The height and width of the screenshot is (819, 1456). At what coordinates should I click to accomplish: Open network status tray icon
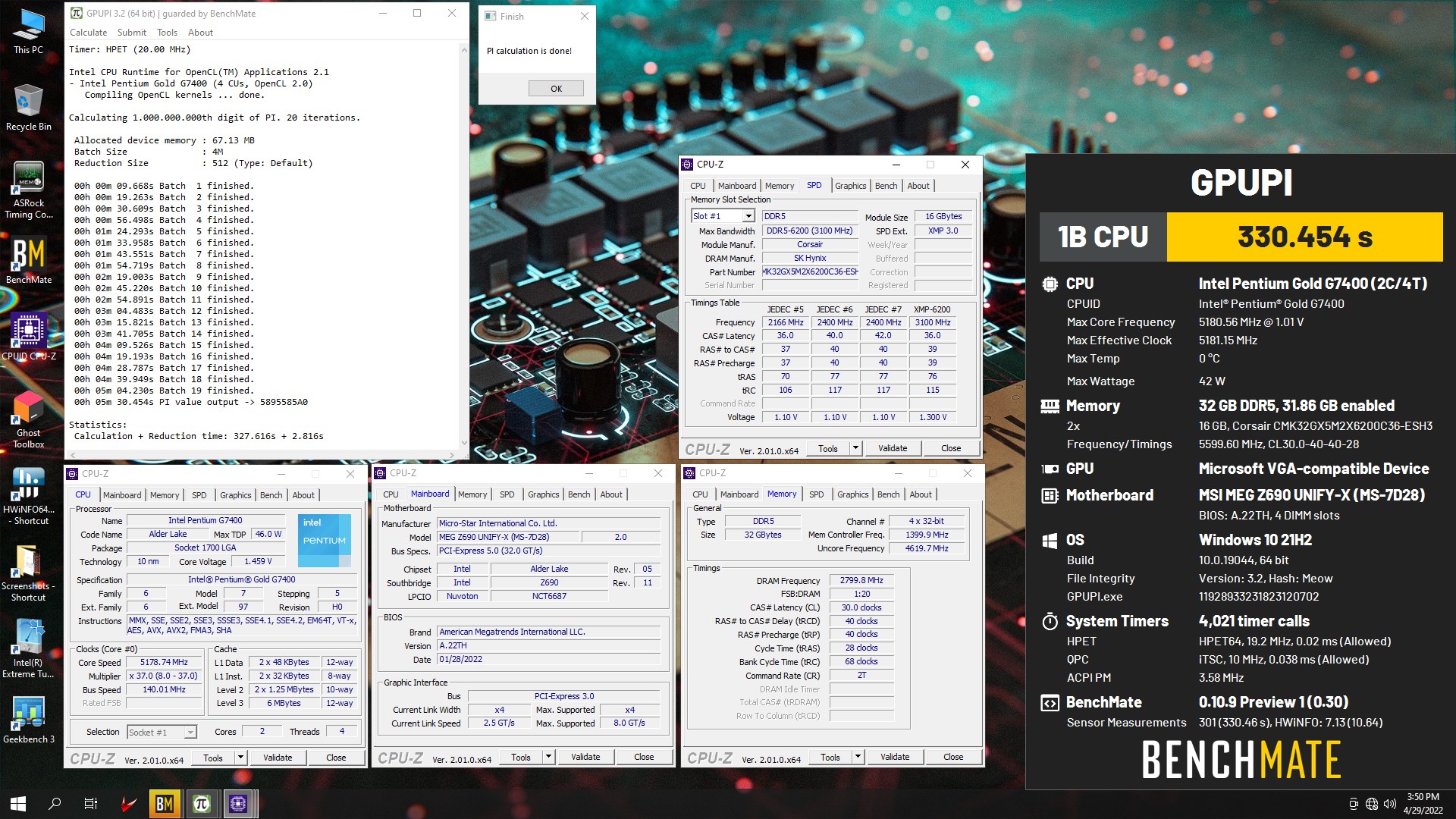pyautogui.click(x=1372, y=804)
